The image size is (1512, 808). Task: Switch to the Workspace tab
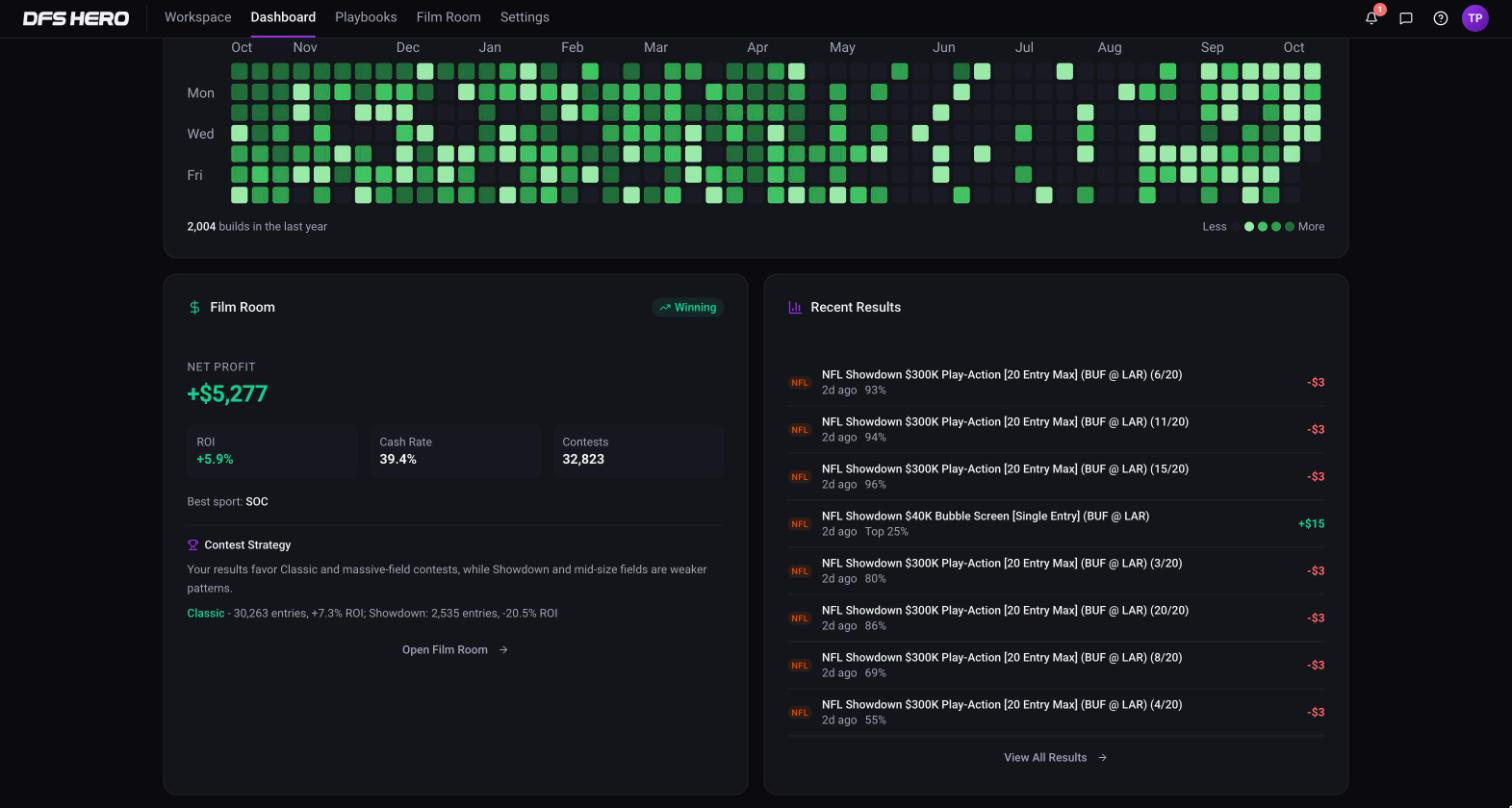tap(198, 17)
